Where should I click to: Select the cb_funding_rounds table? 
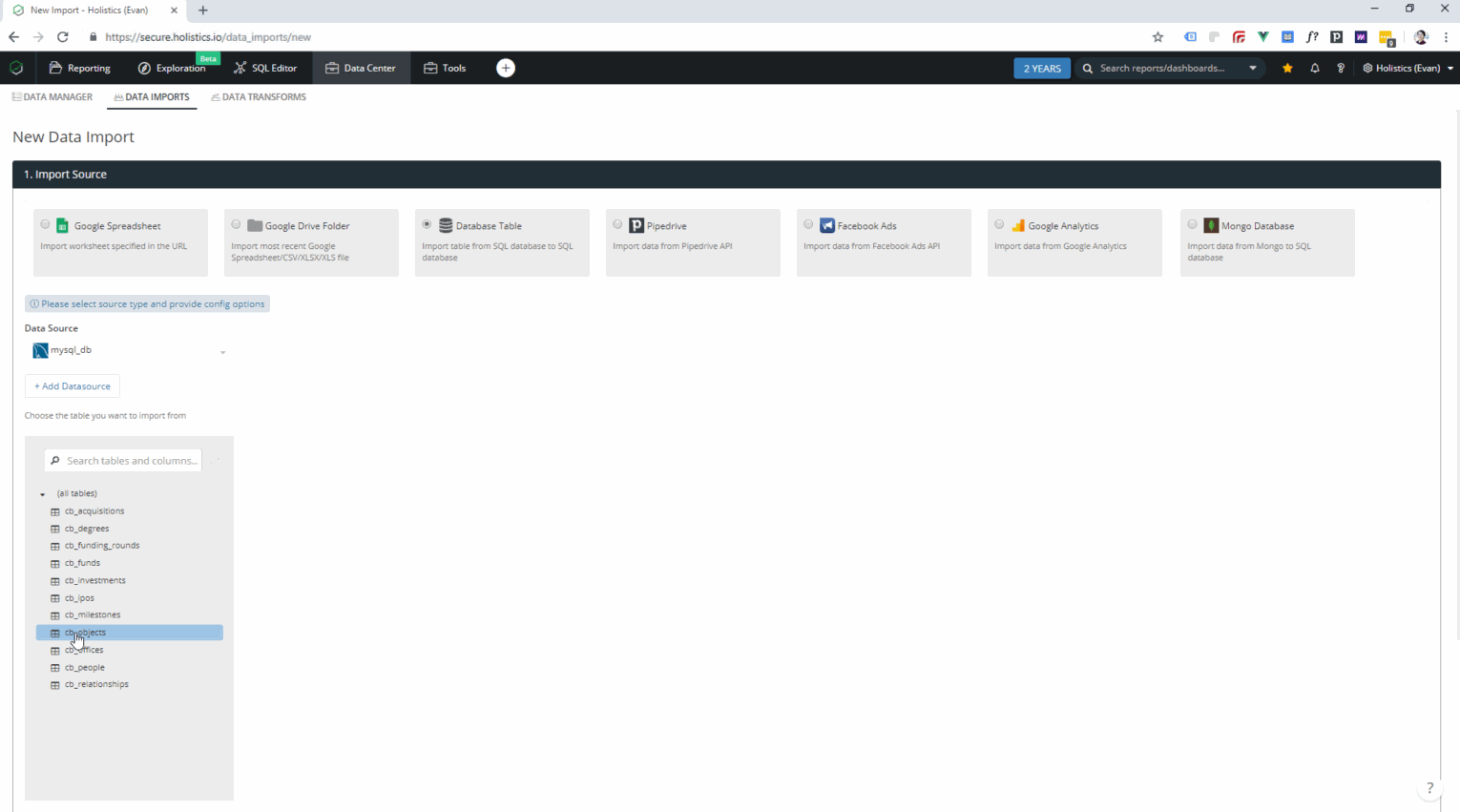click(102, 546)
